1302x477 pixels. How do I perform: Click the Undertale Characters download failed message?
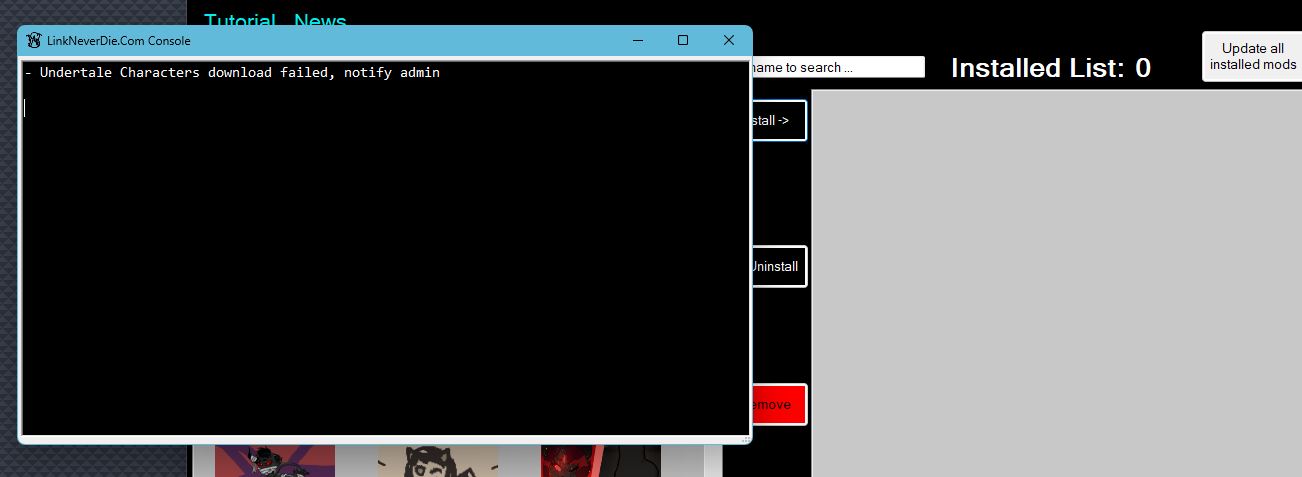pos(232,73)
